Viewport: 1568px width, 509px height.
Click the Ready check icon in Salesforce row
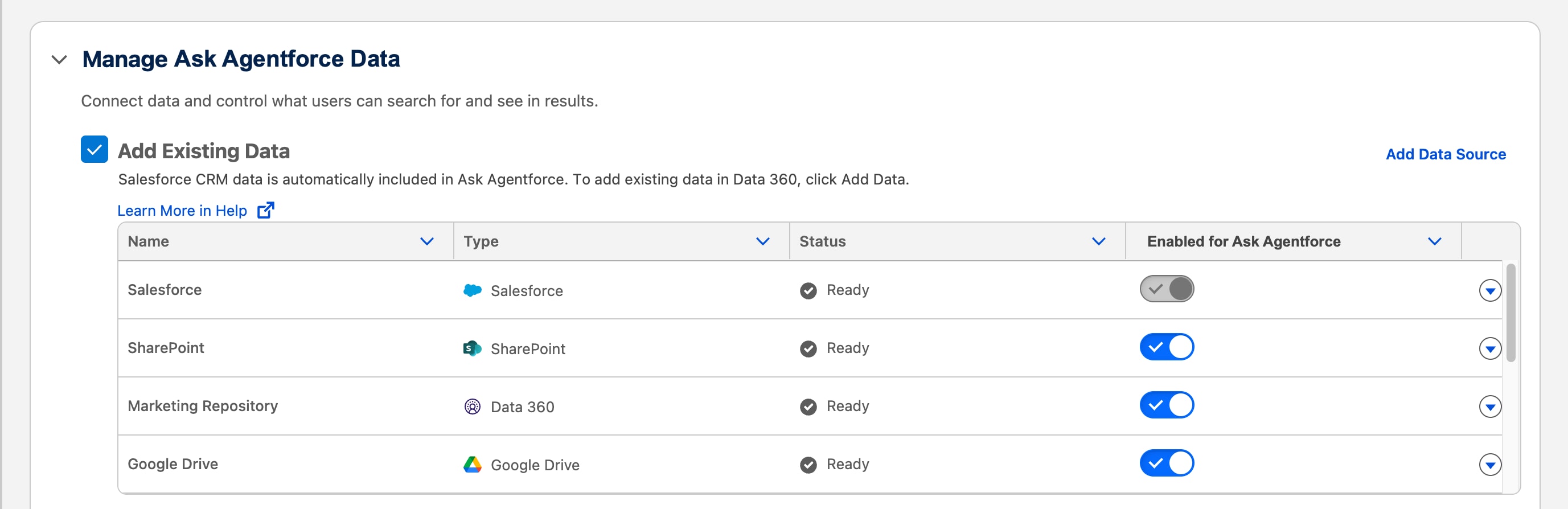coord(808,291)
